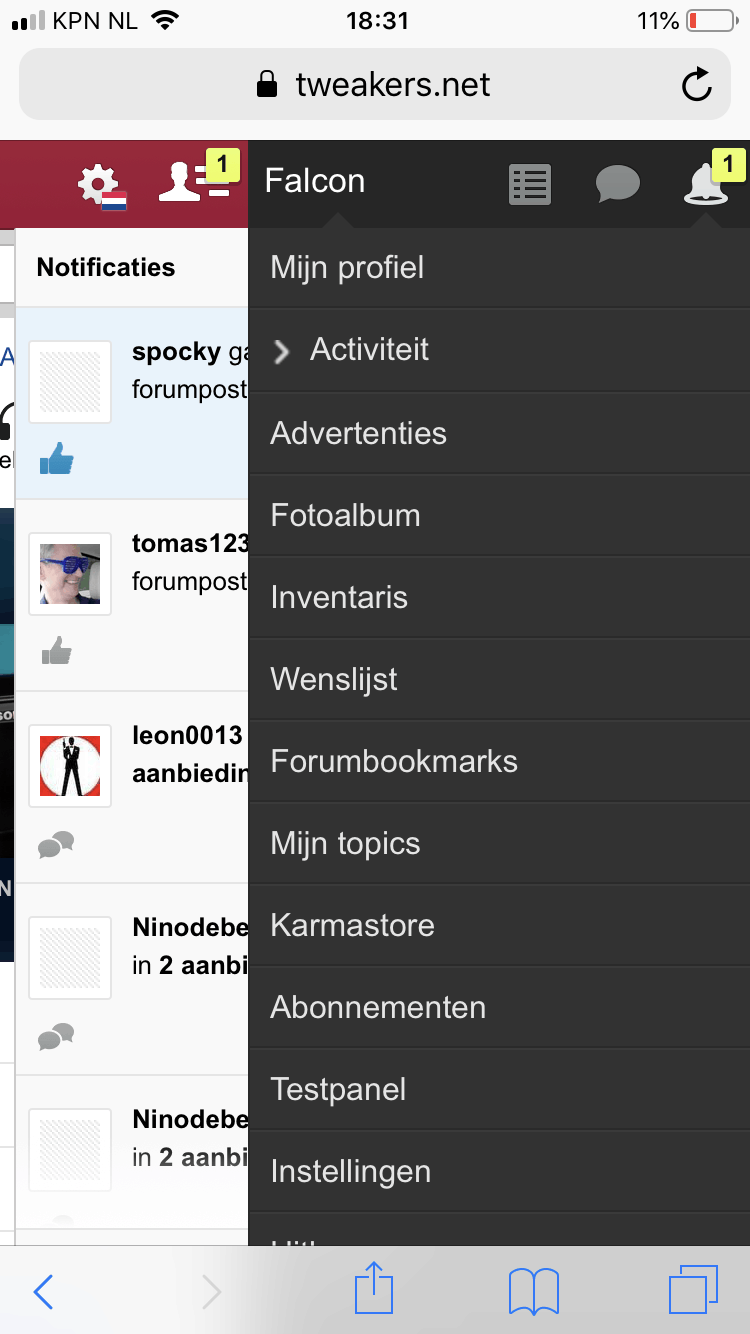The height and width of the screenshot is (1334, 750).
Task: Reload the tweakers.net page
Action: pyautogui.click(x=697, y=85)
